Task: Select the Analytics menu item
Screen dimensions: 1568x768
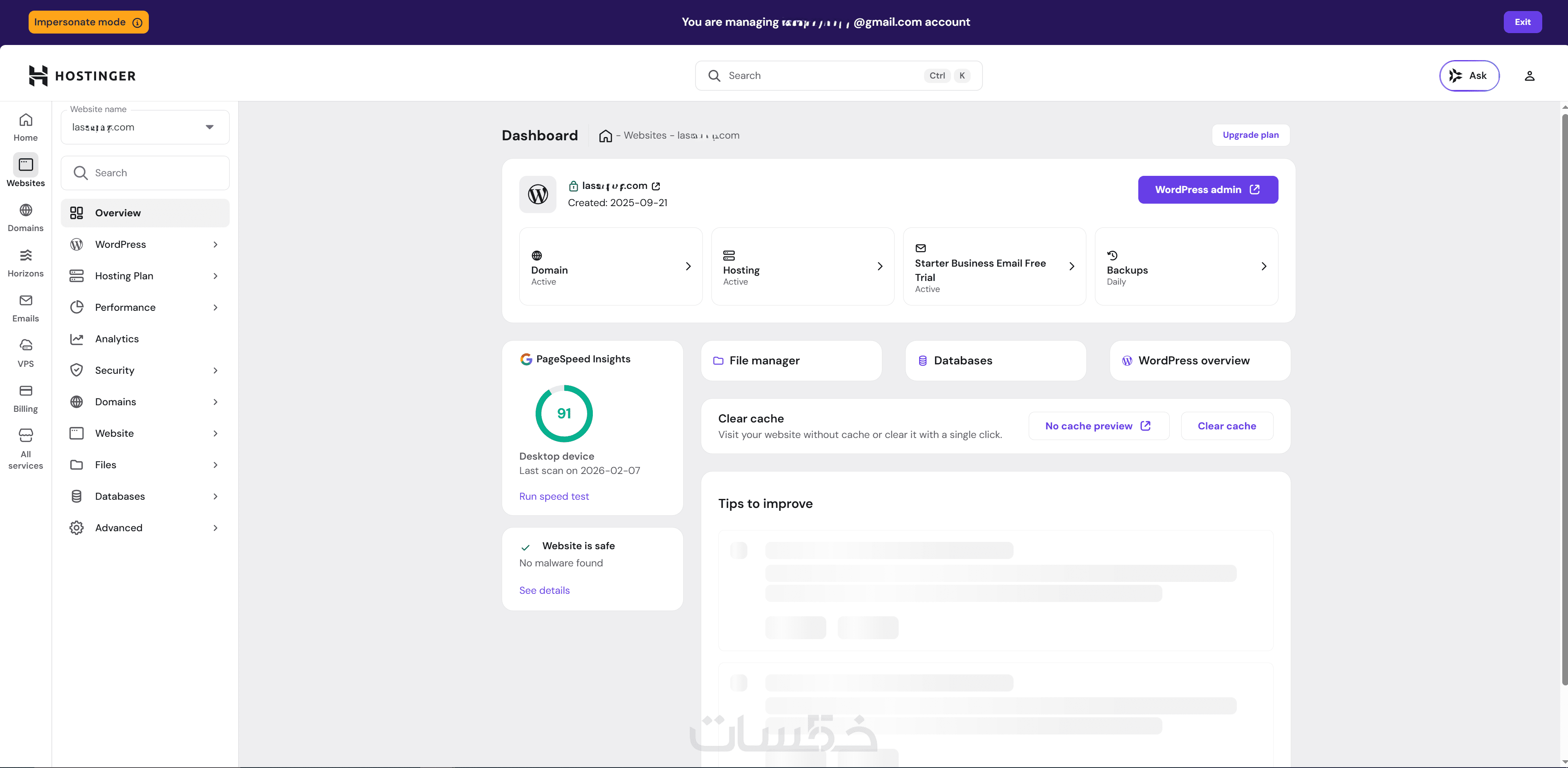Action: pos(117,339)
